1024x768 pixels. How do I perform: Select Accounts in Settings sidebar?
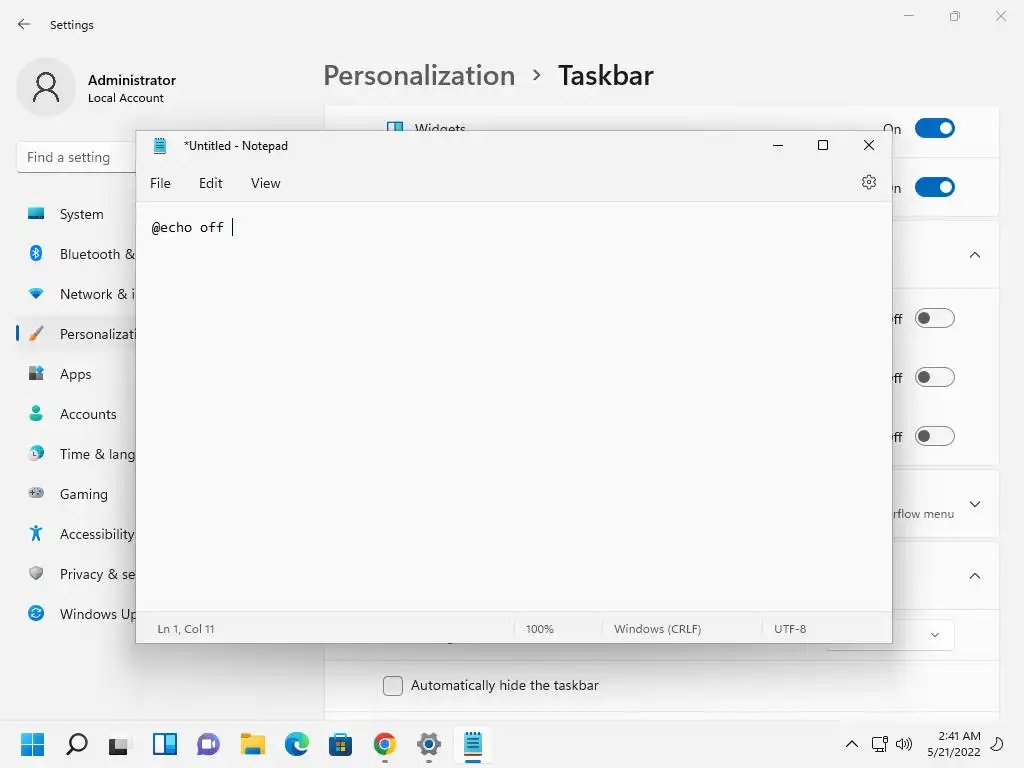coord(76,414)
